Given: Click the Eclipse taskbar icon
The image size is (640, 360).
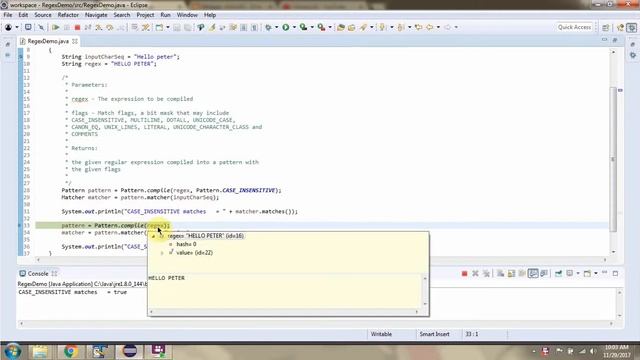Looking at the screenshot, I should click(129, 351).
